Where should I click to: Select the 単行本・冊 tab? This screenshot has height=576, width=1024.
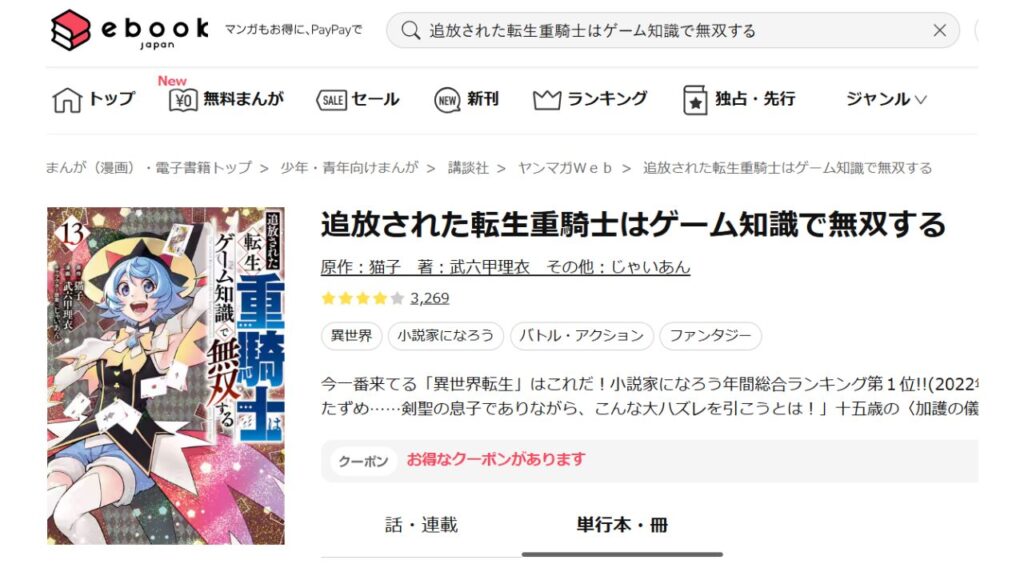(x=622, y=524)
